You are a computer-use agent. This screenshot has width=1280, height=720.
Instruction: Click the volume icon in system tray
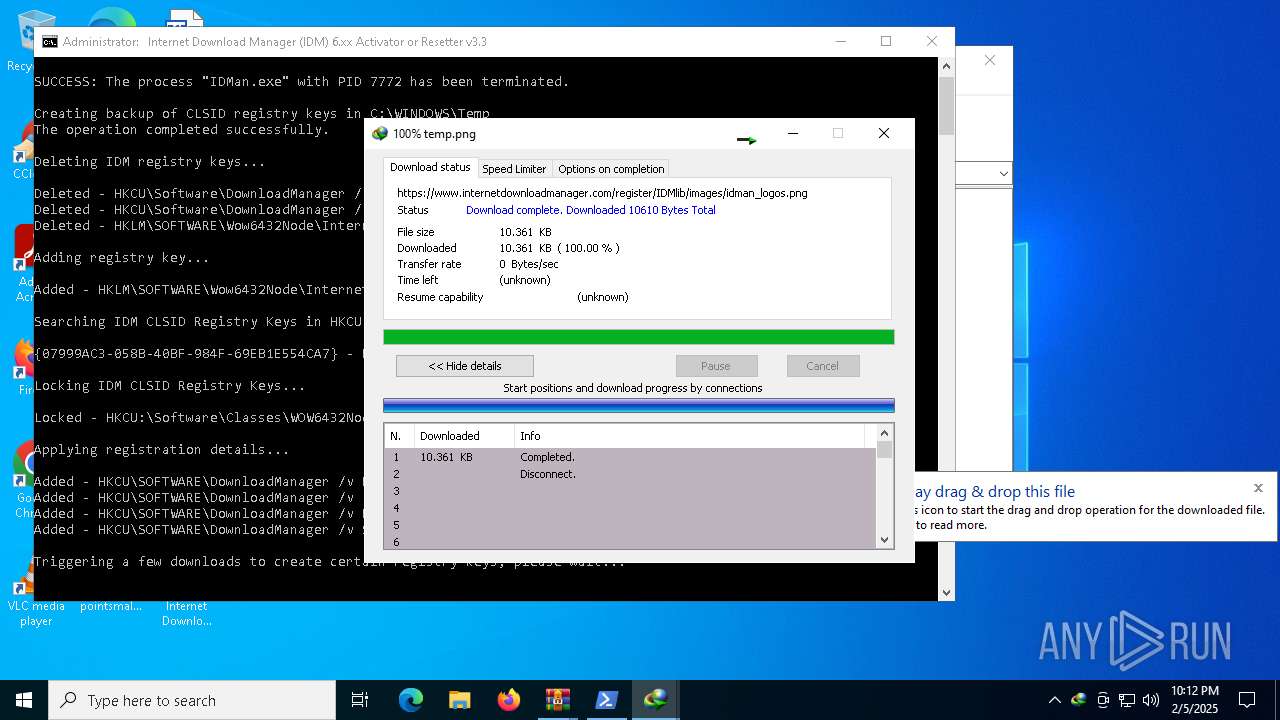tap(1151, 700)
